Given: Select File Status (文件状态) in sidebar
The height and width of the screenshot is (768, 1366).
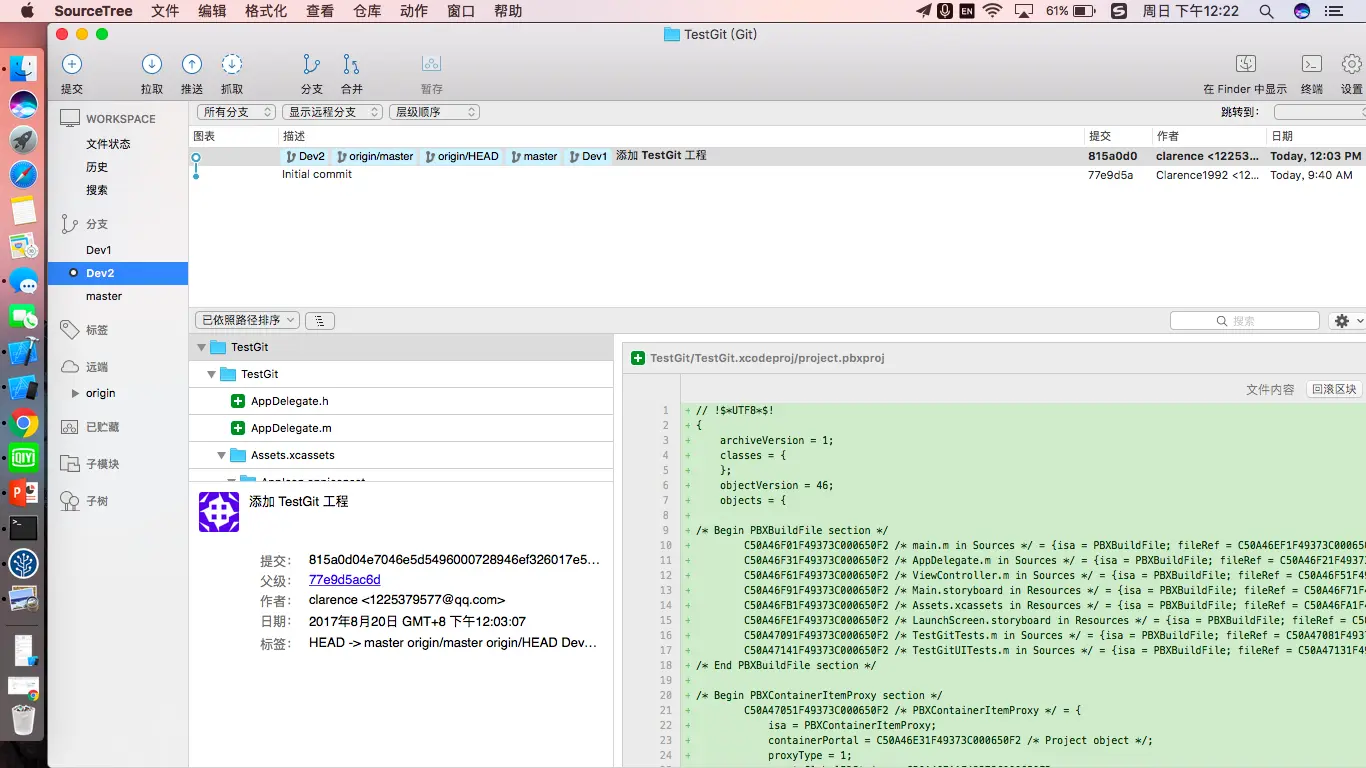Looking at the screenshot, I should [x=108, y=144].
